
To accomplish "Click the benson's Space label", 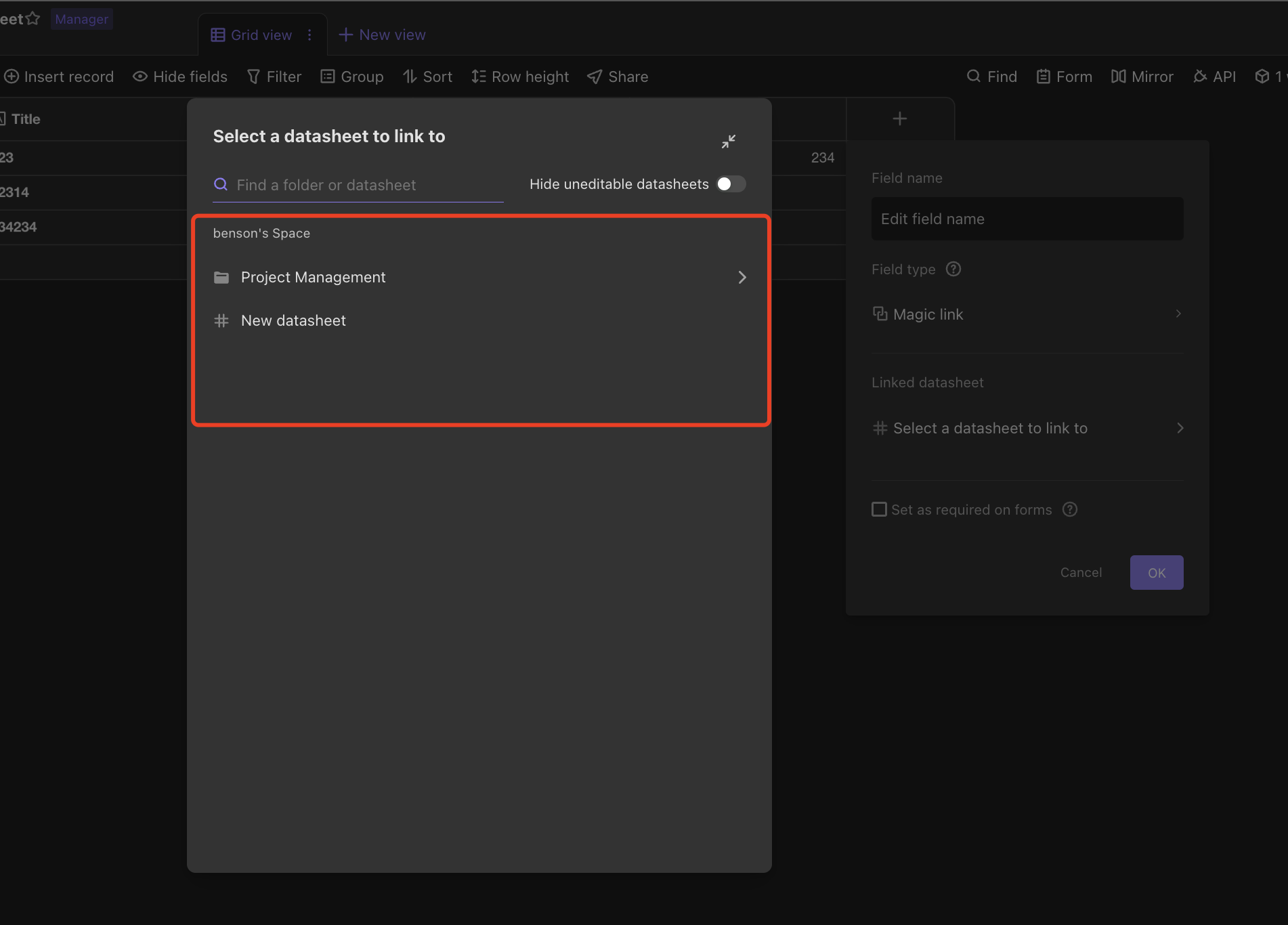I will click(x=261, y=233).
